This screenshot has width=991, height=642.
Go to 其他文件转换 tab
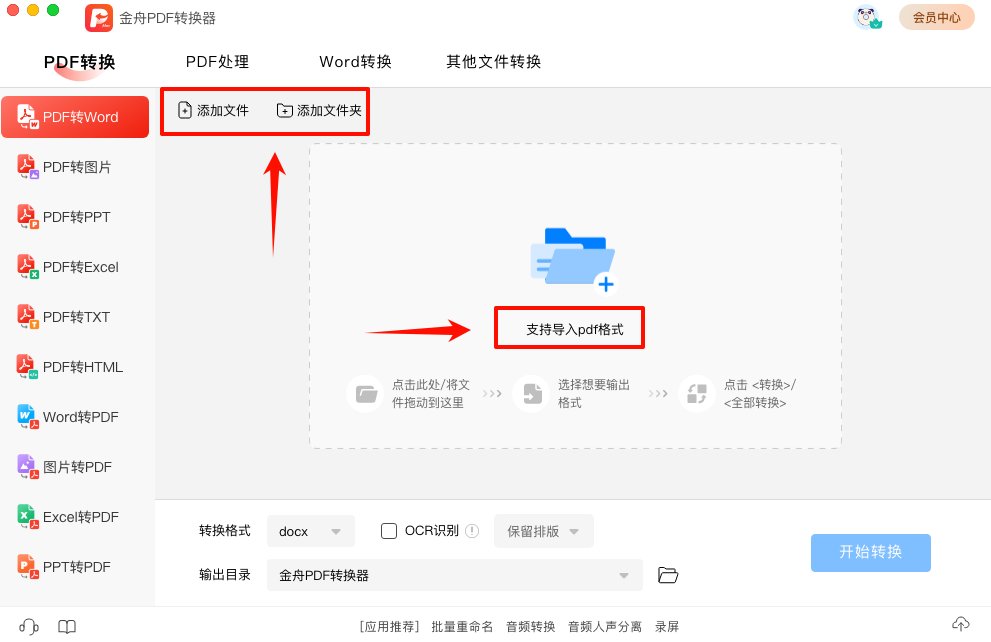click(x=493, y=62)
